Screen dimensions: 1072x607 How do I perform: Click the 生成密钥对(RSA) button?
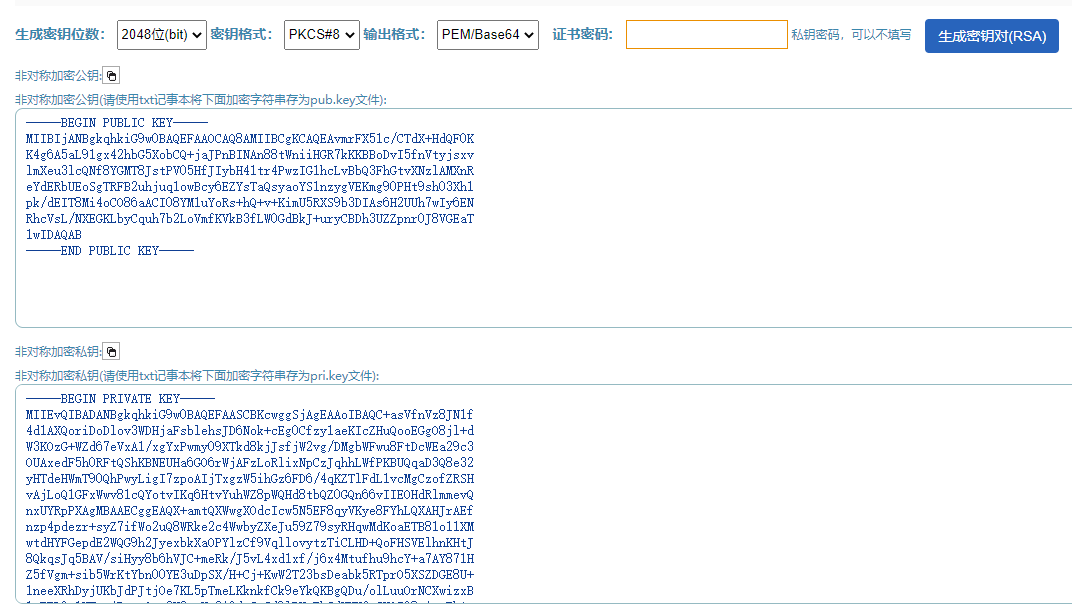991,36
